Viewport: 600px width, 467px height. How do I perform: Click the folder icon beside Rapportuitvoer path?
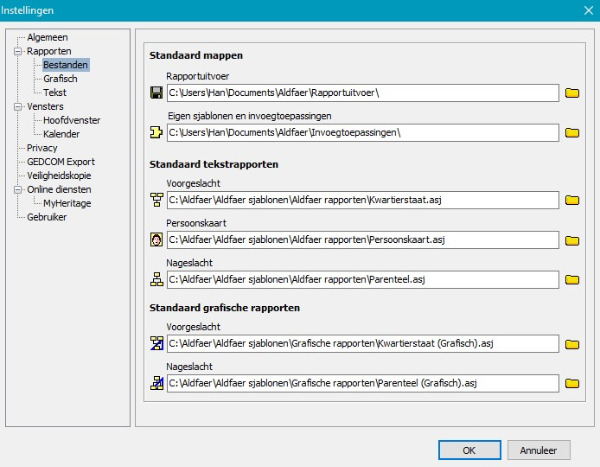point(572,93)
